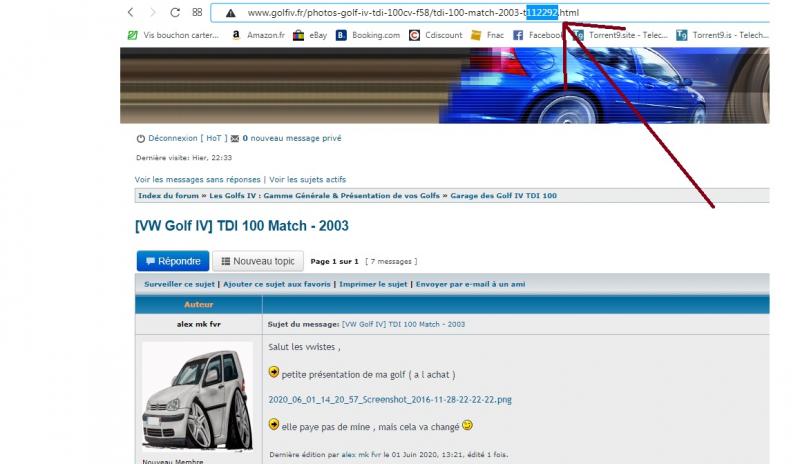The height and width of the screenshot is (464, 800).
Task: Open the Amazon.fr bookmark
Action: 266,35
